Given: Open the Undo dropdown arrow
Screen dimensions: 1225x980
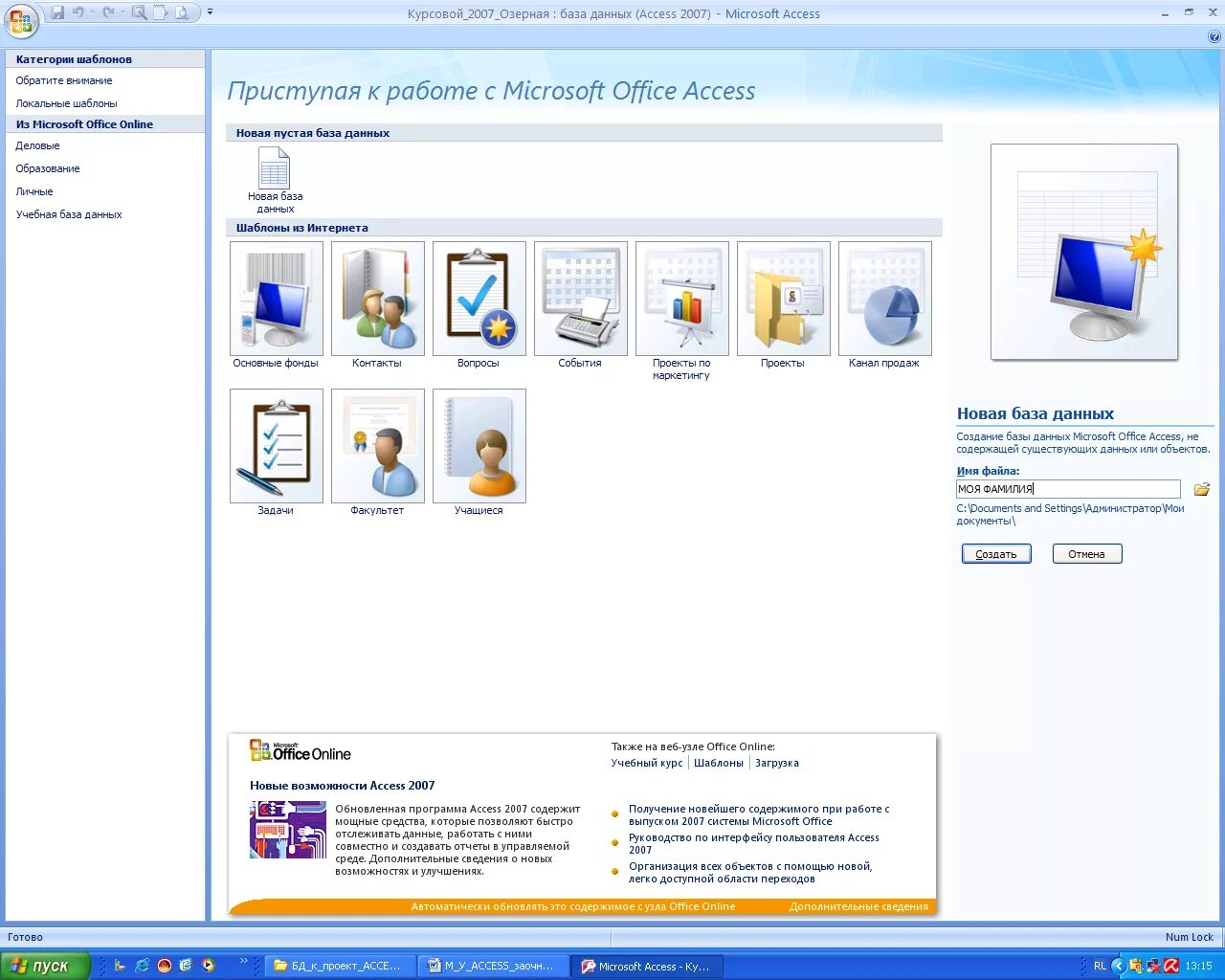Looking at the screenshot, I should coord(93,13).
